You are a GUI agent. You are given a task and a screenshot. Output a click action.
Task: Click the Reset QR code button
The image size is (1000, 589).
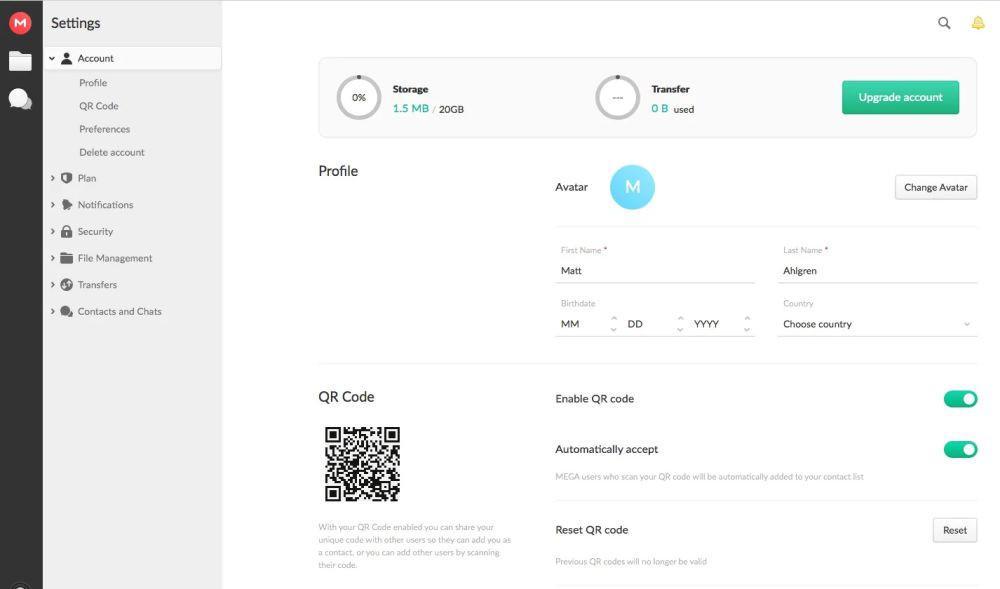pyautogui.click(x=955, y=530)
